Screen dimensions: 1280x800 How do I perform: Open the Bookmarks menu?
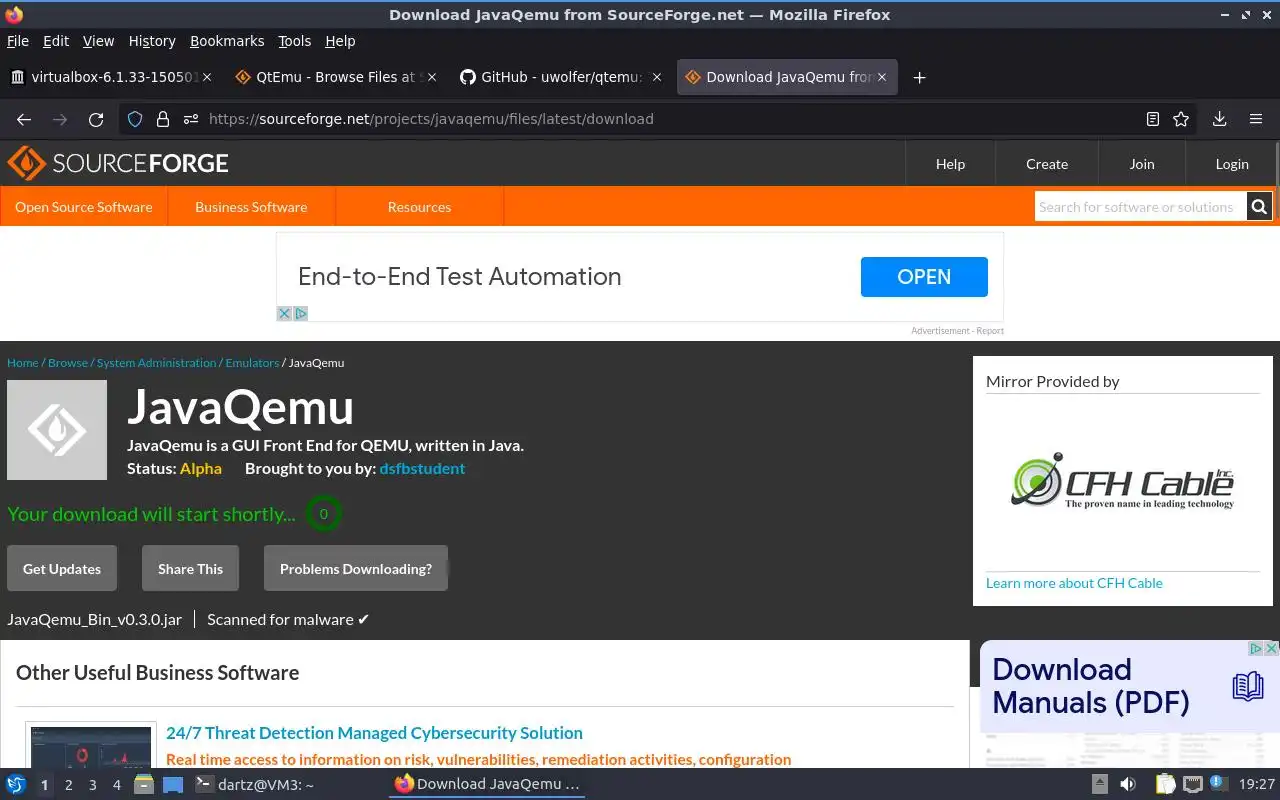point(227,41)
